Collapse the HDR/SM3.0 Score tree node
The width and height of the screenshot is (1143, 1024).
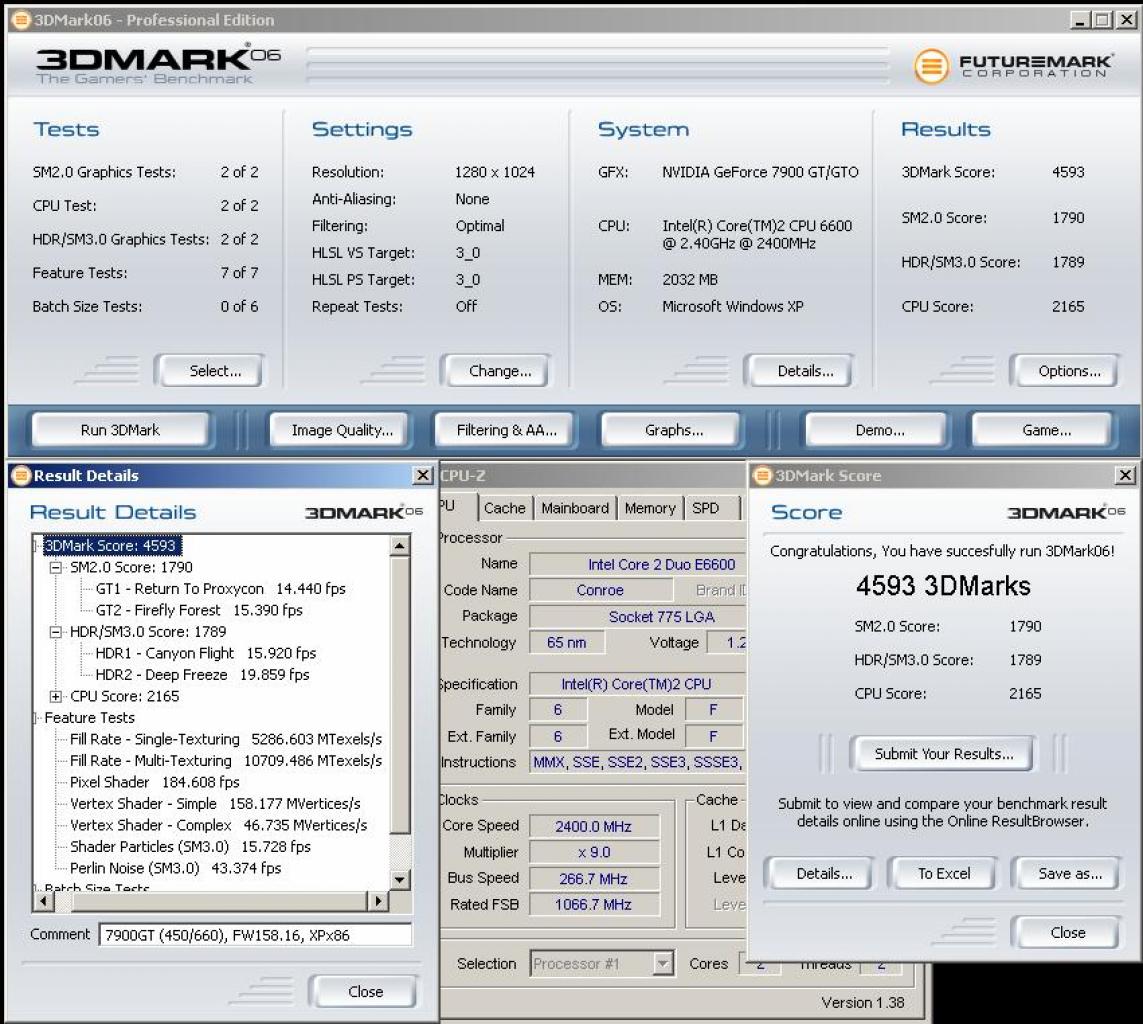(55, 632)
